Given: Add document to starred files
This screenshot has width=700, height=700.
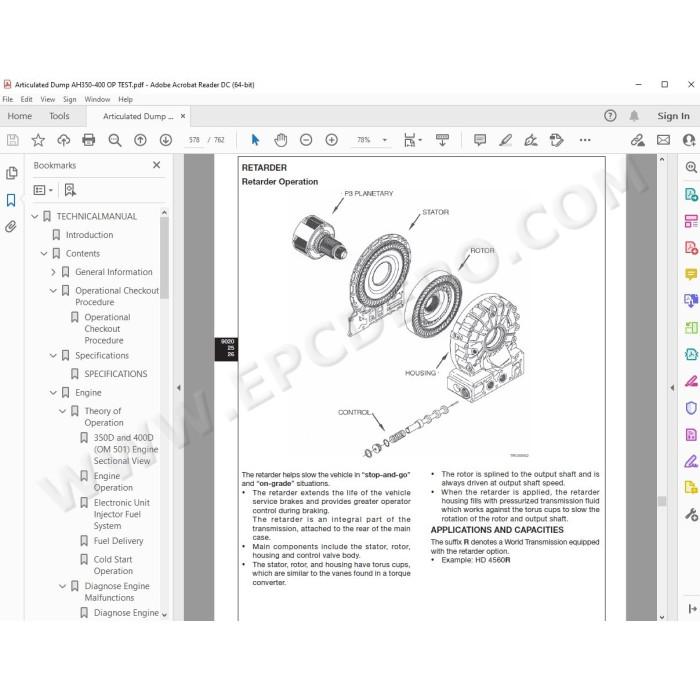Looking at the screenshot, I should click(38, 140).
